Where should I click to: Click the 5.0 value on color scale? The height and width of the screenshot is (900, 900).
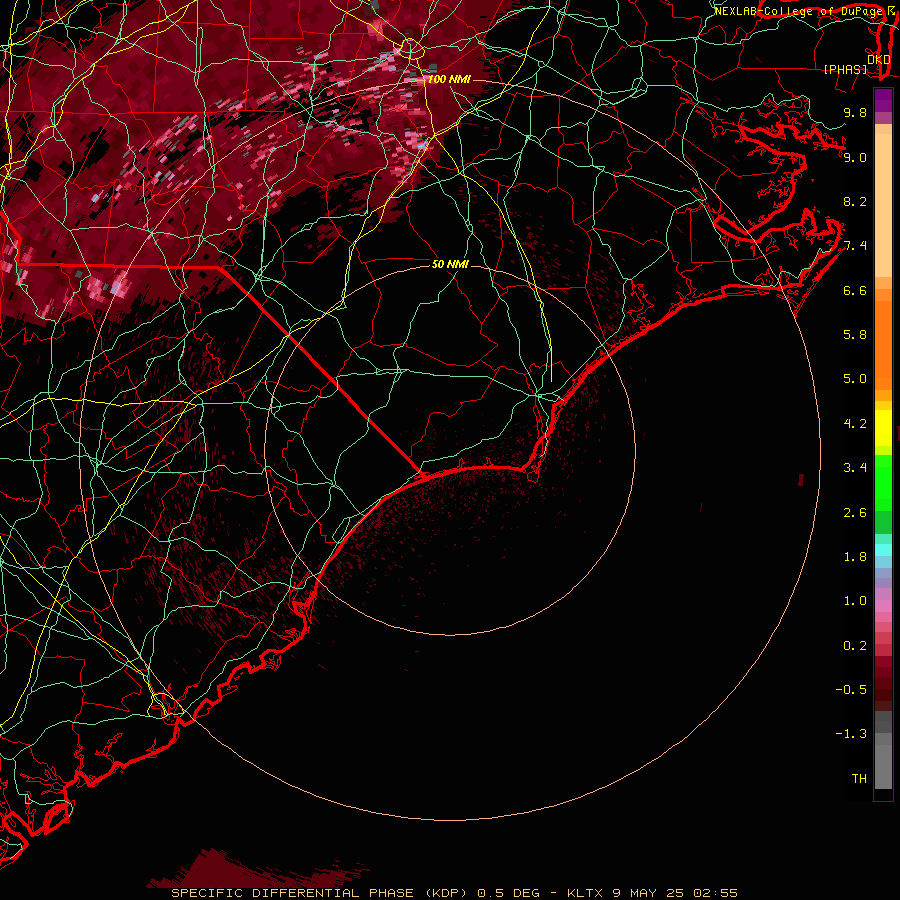tap(855, 379)
